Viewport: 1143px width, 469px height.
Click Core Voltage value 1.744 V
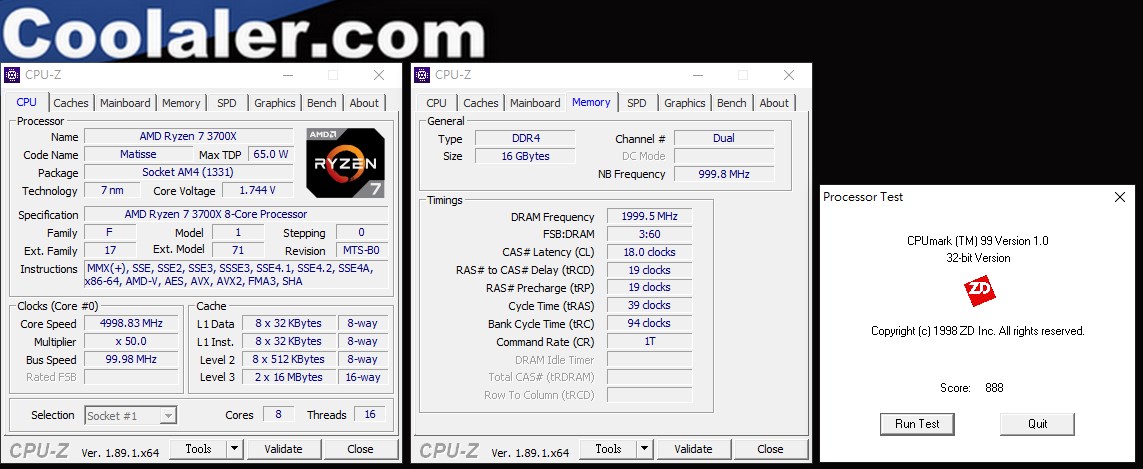click(257, 190)
